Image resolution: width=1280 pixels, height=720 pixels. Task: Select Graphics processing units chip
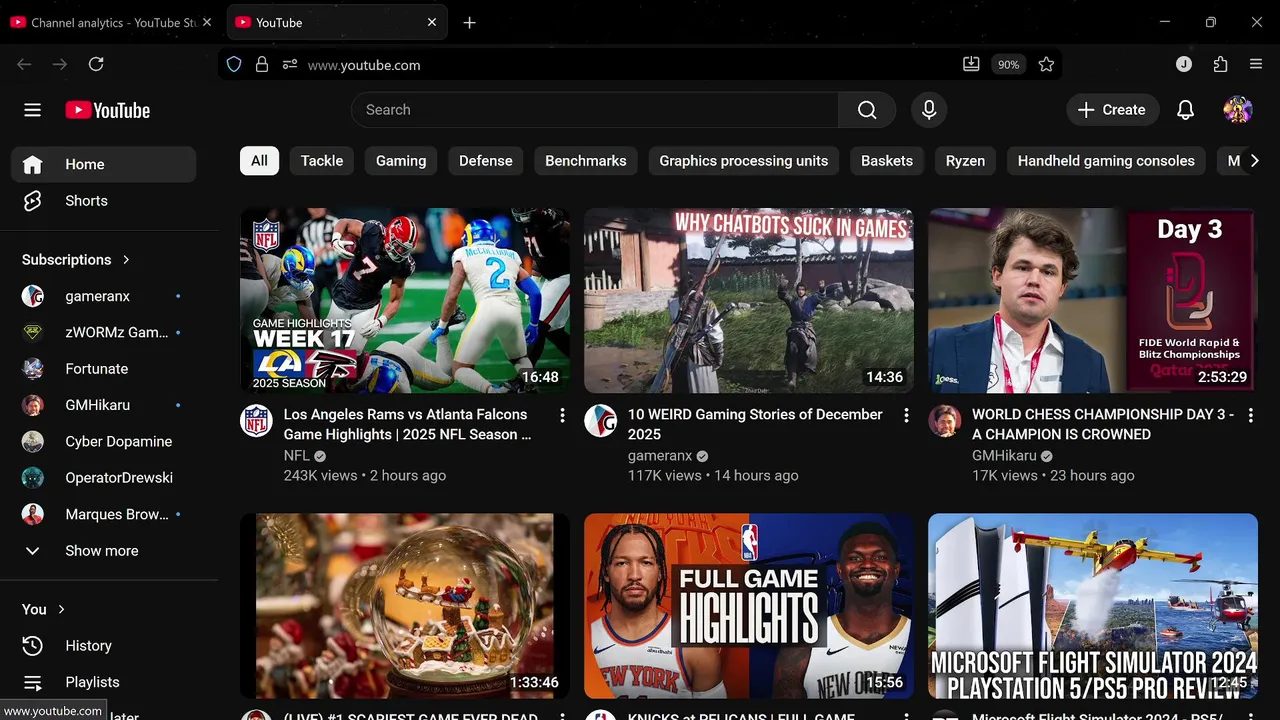click(744, 161)
